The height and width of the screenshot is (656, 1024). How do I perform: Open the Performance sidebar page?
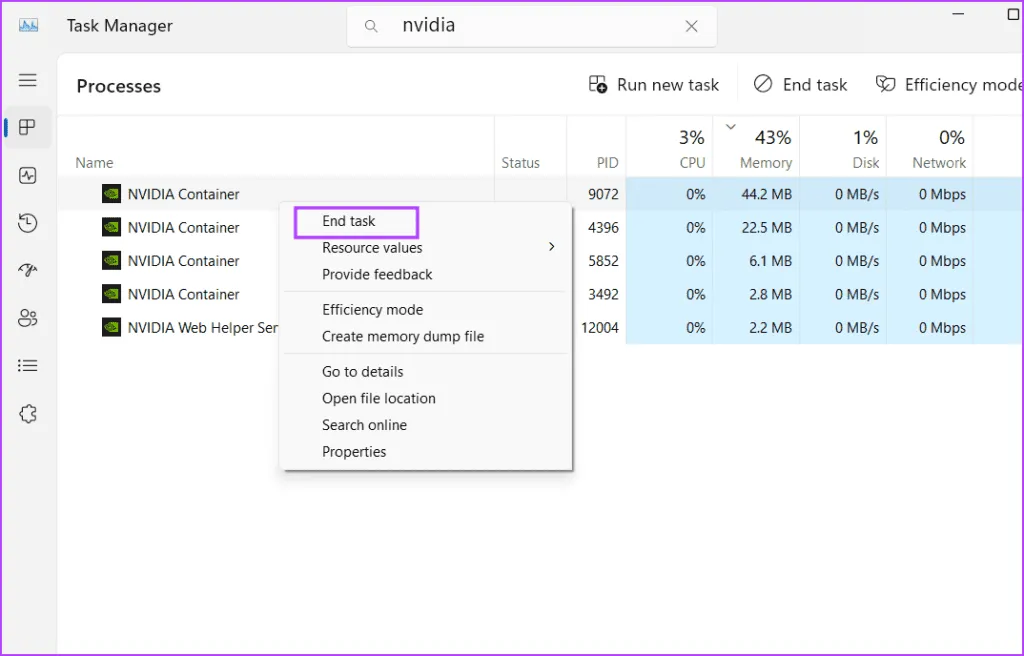pyautogui.click(x=28, y=175)
